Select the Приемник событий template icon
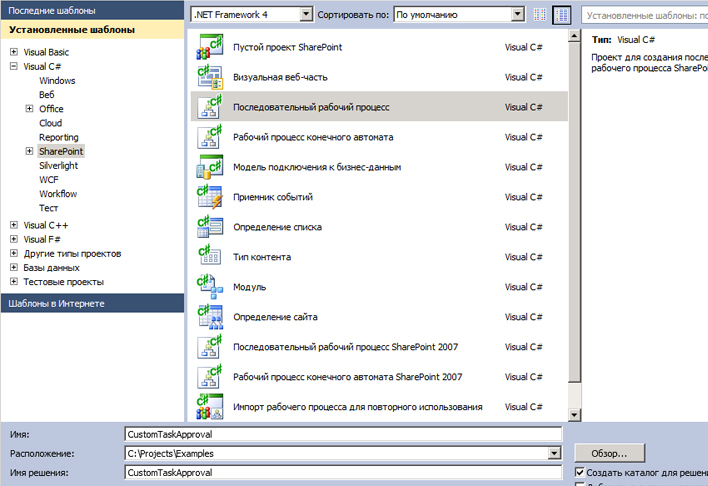Image resolution: width=708 pixels, height=486 pixels. 210,197
